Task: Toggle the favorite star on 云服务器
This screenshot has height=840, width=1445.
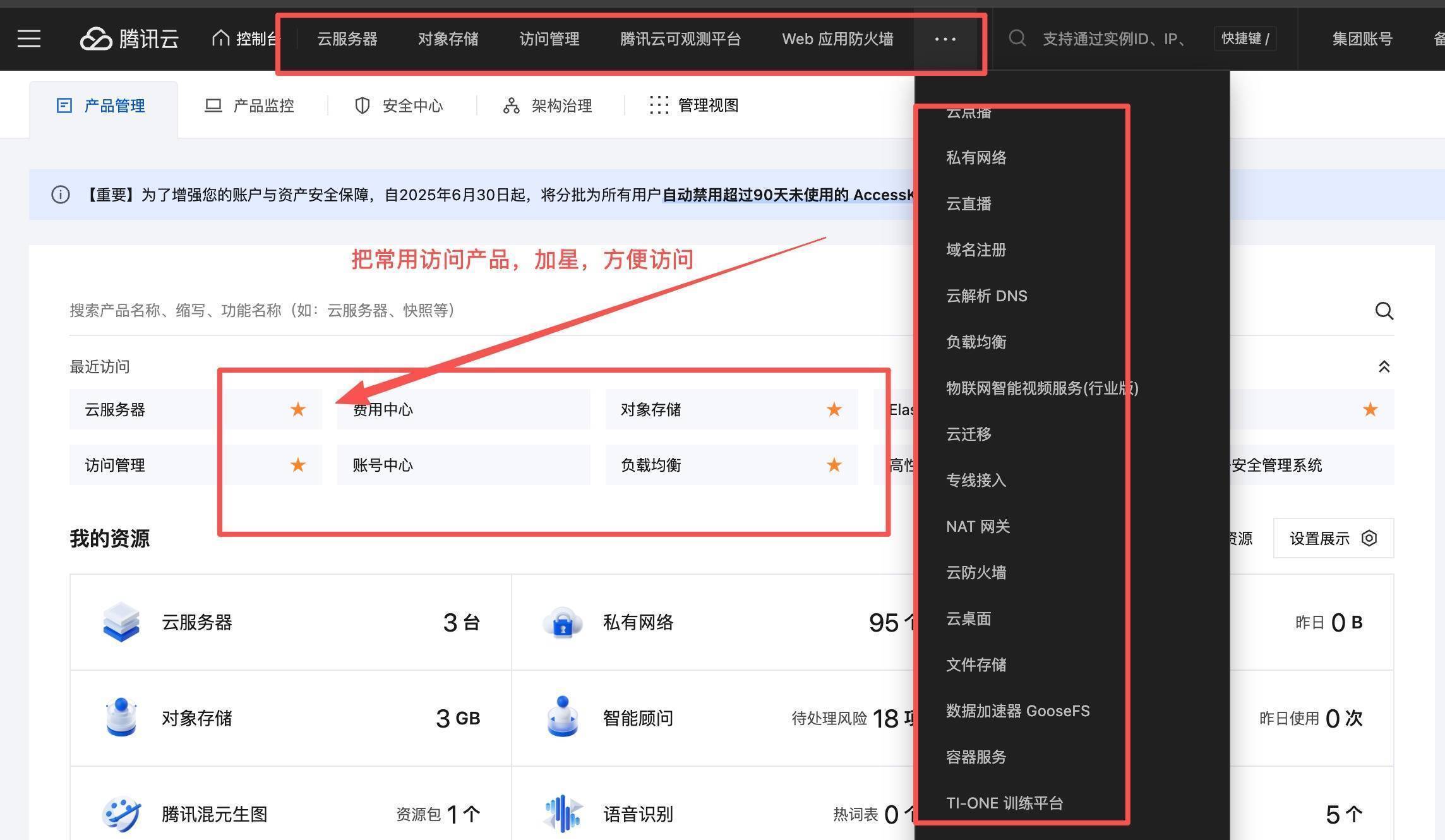Action: 297,409
